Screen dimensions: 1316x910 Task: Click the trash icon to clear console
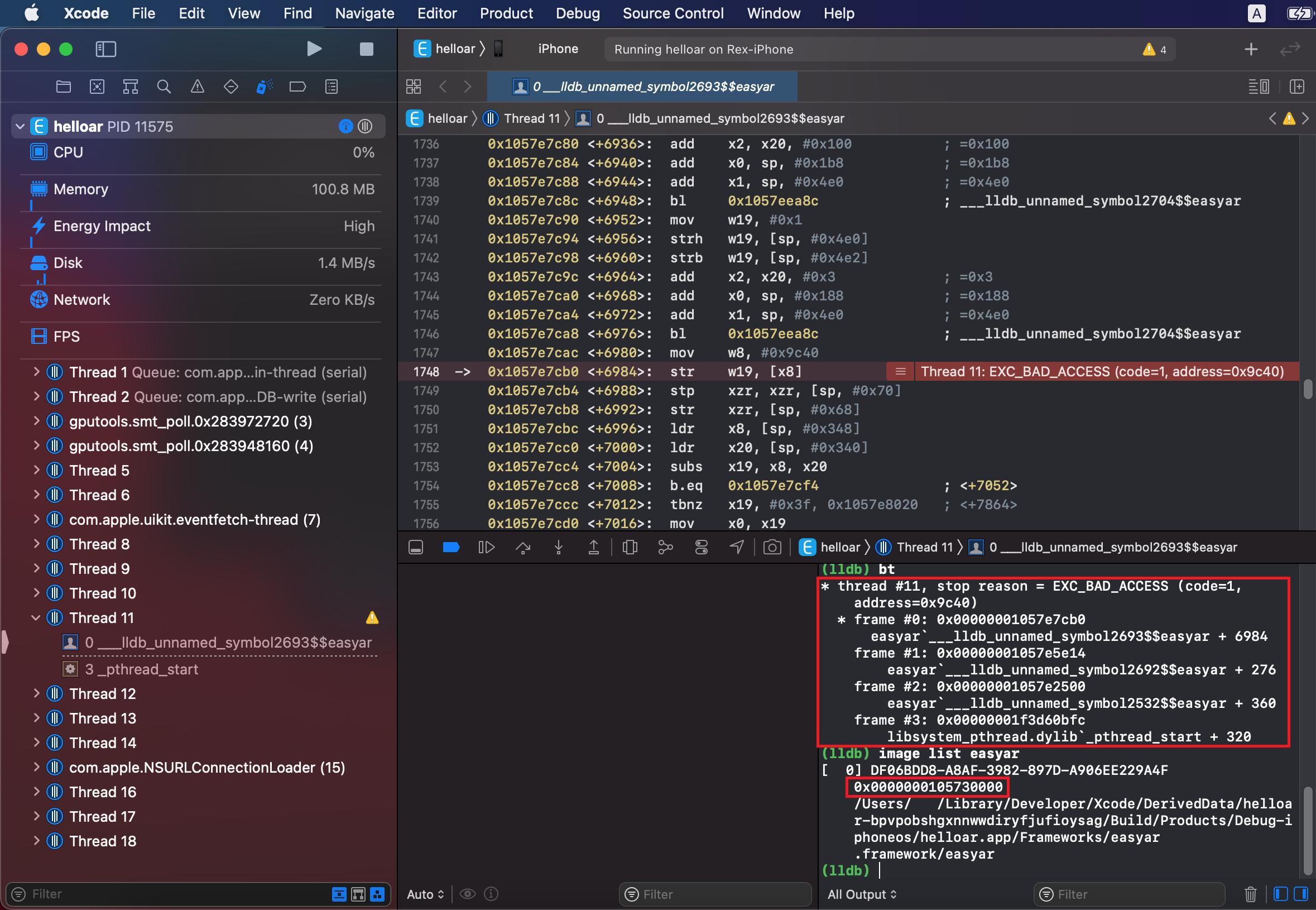point(1251,894)
